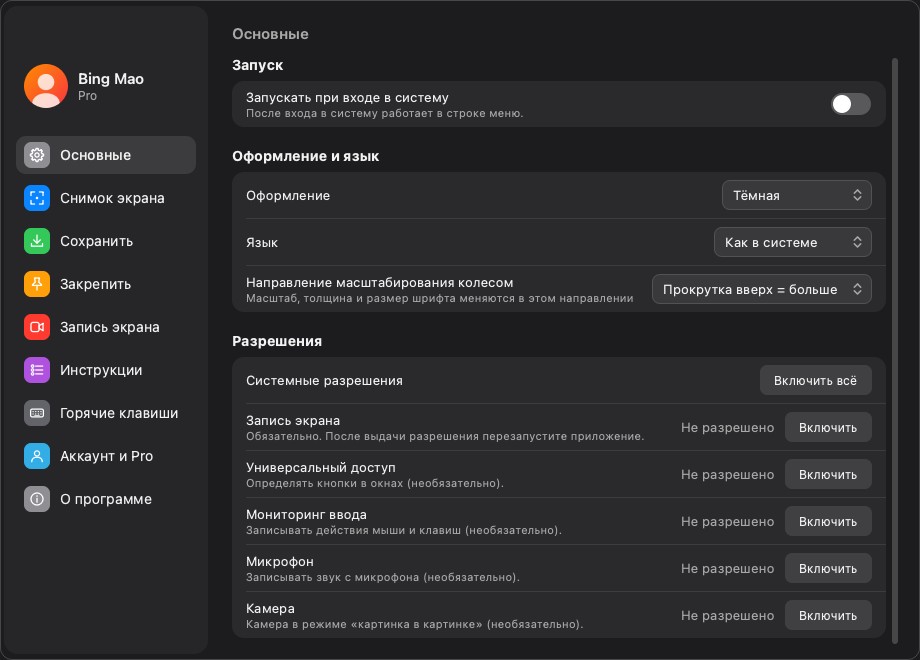This screenshot has height=660, width=920.
Task: Click the Разрешения section heading
Action: tap(277, 341)
